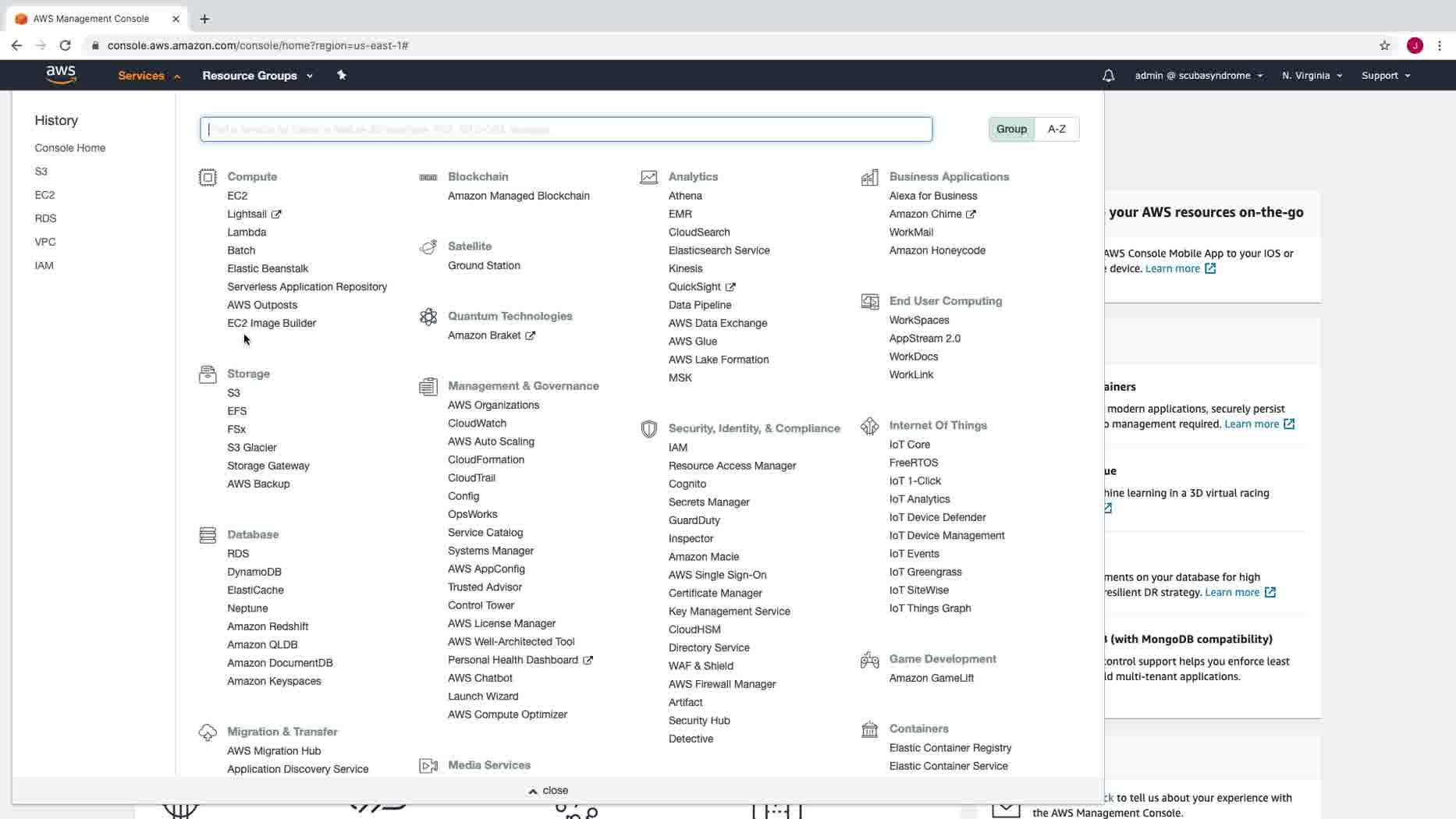The image size is (1456, 819).
Task: Click the AWS logo home icon
Action: coord(61,75)
